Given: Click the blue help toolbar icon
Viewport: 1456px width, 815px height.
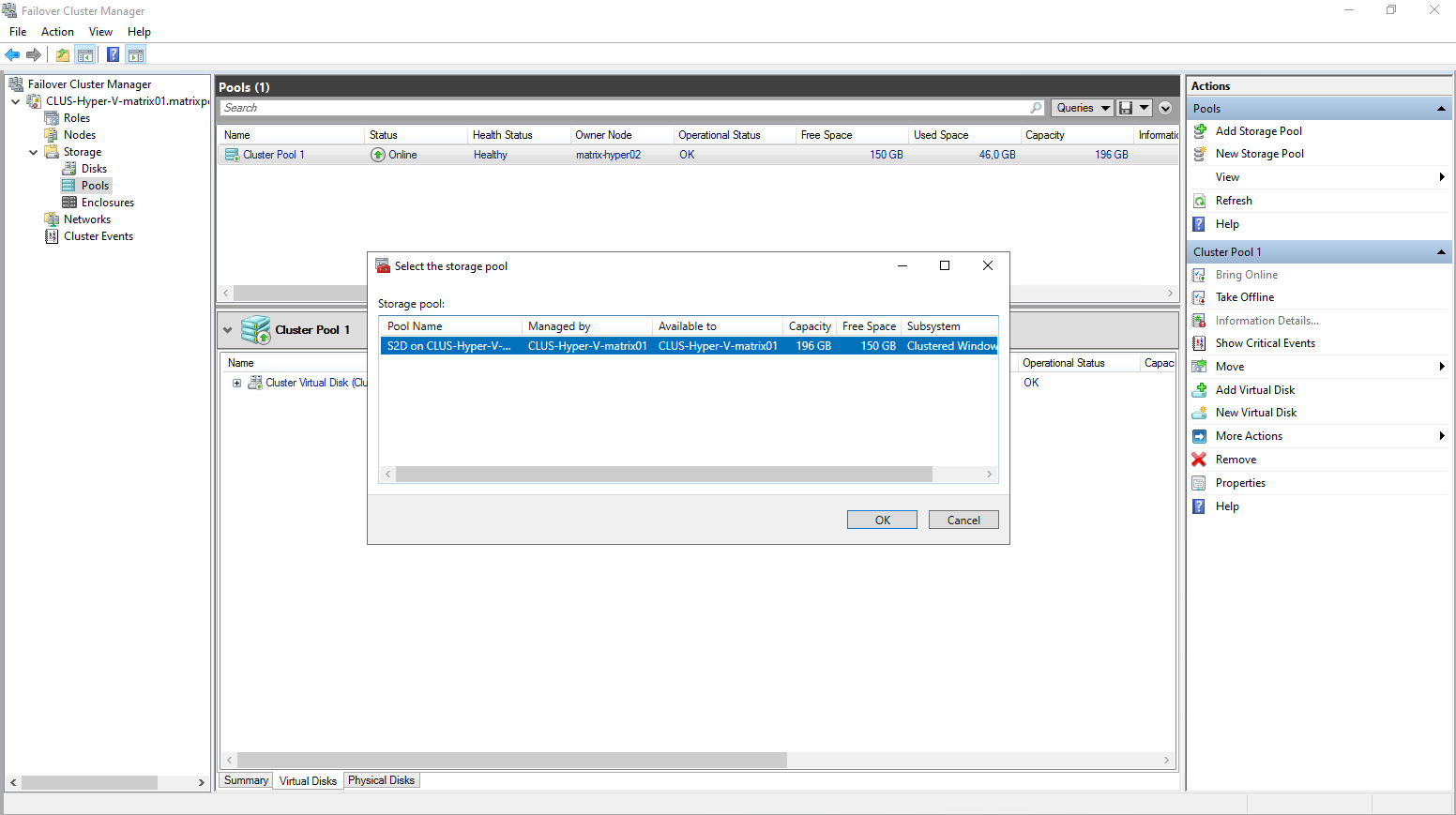Looking at the screenshot, I should pos(113,54).
